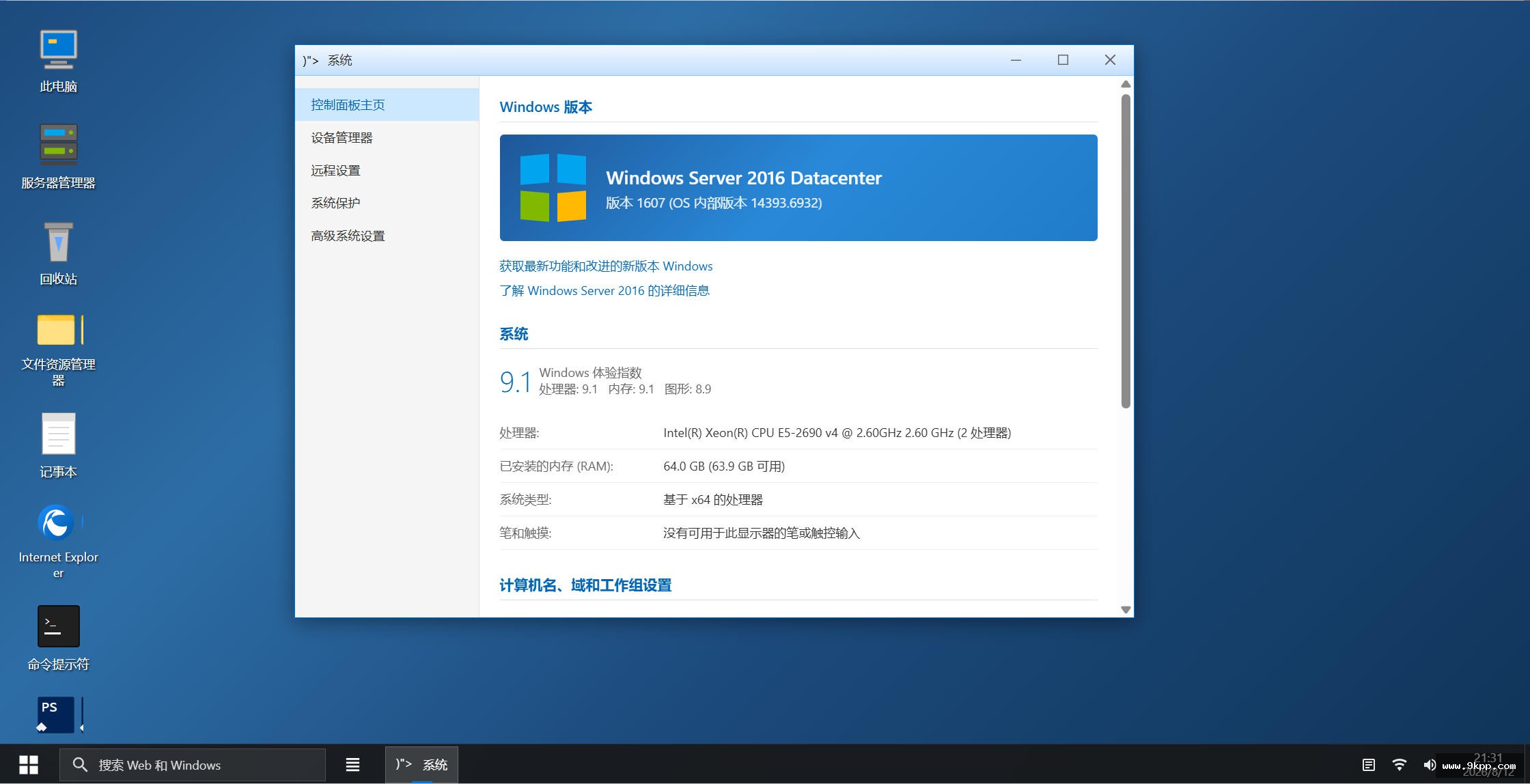
Task: Choose 系统保护 in the sidebar
Action: pyautogui.click(x=387, y=203)
